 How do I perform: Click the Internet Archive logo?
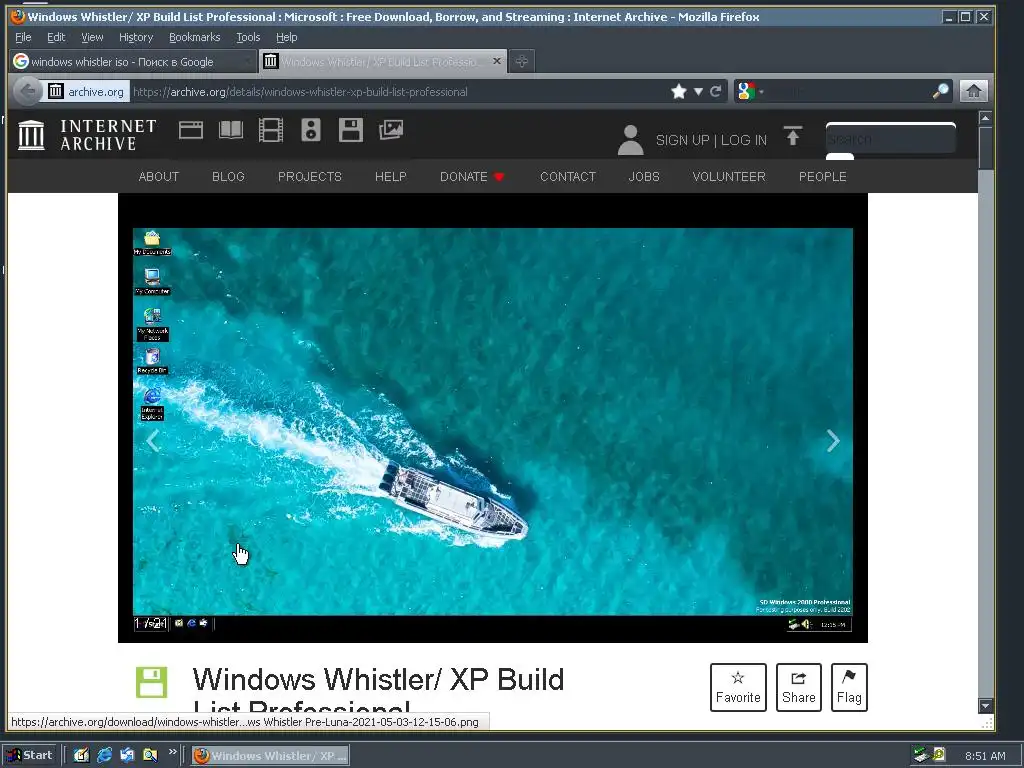click(87, 135)
